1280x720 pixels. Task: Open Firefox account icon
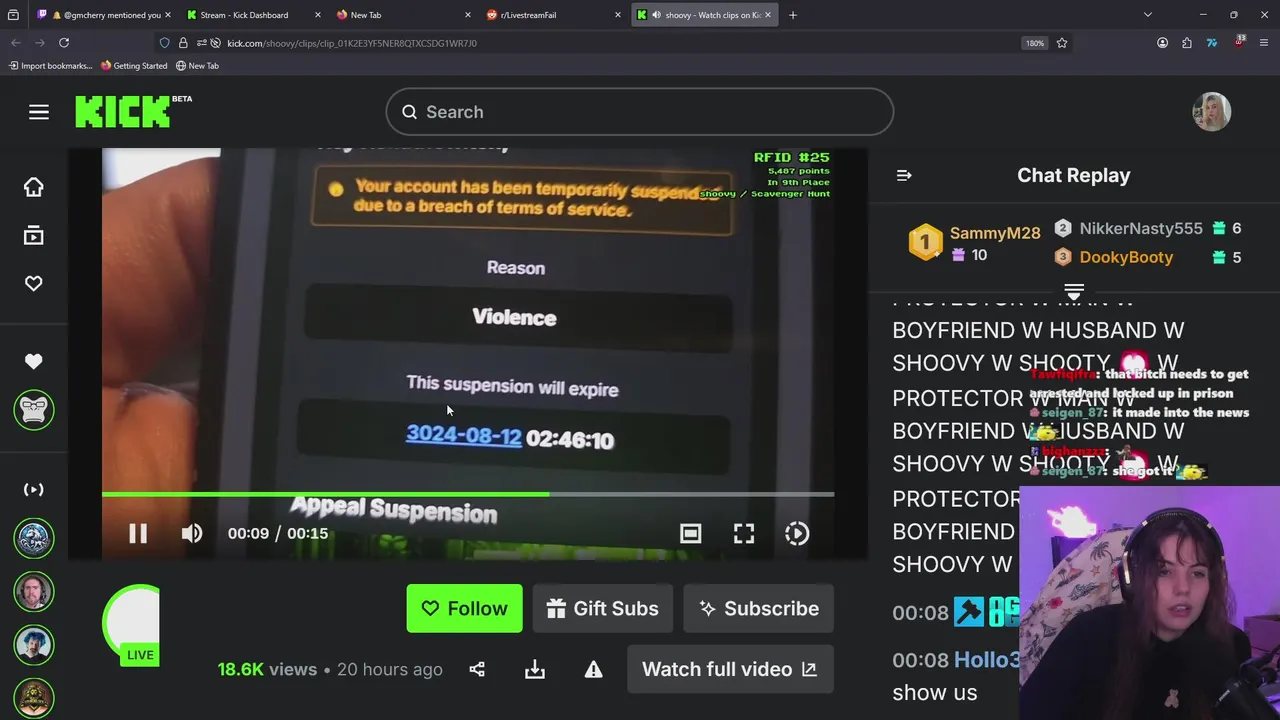[1162, 43]
